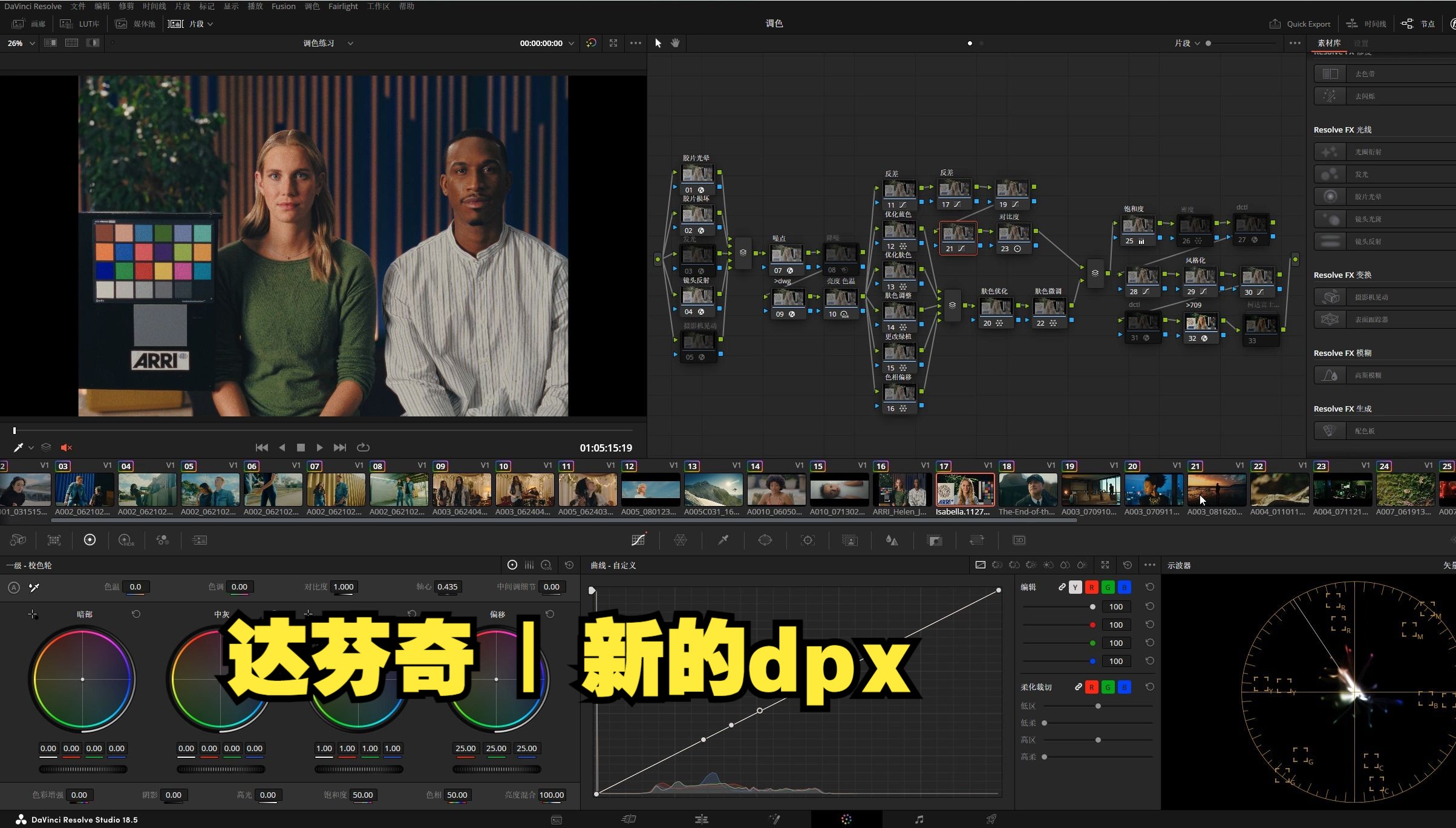Open the 文件 menu

coord(78,6)
